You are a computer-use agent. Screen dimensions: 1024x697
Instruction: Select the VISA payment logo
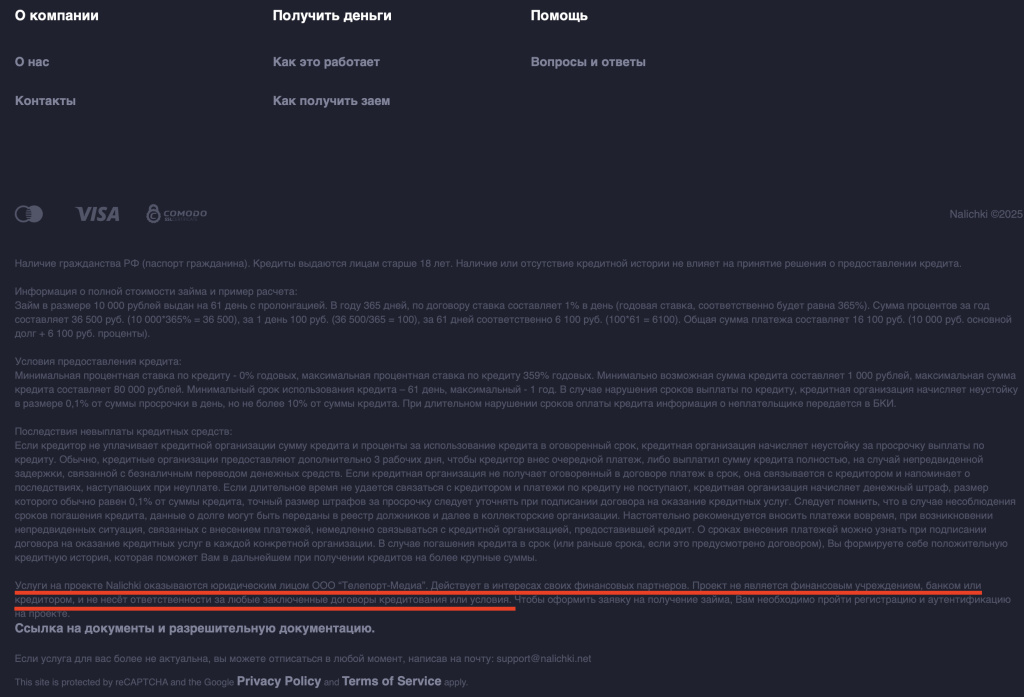tap(97, 213)
